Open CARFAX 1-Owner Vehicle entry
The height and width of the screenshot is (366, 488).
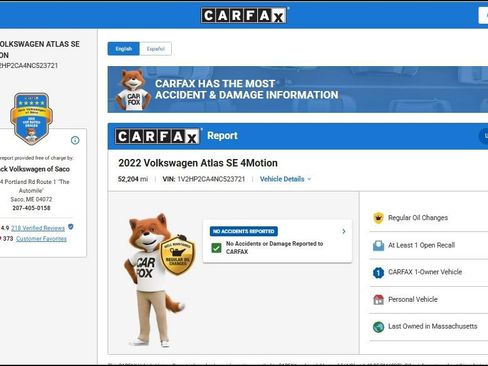coord(429,272)
